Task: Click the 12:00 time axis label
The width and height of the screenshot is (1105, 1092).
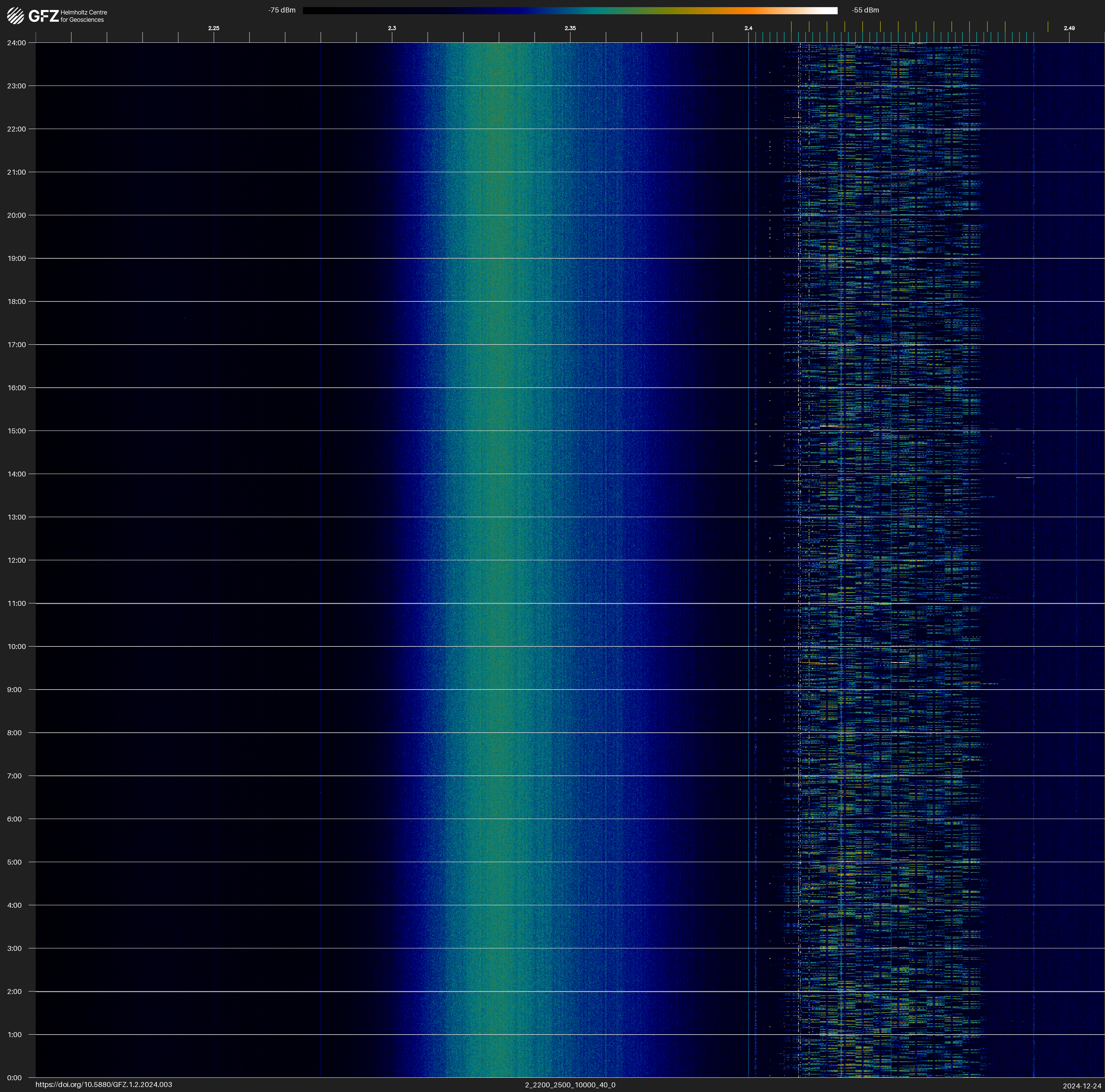Action: coord(17,560)
